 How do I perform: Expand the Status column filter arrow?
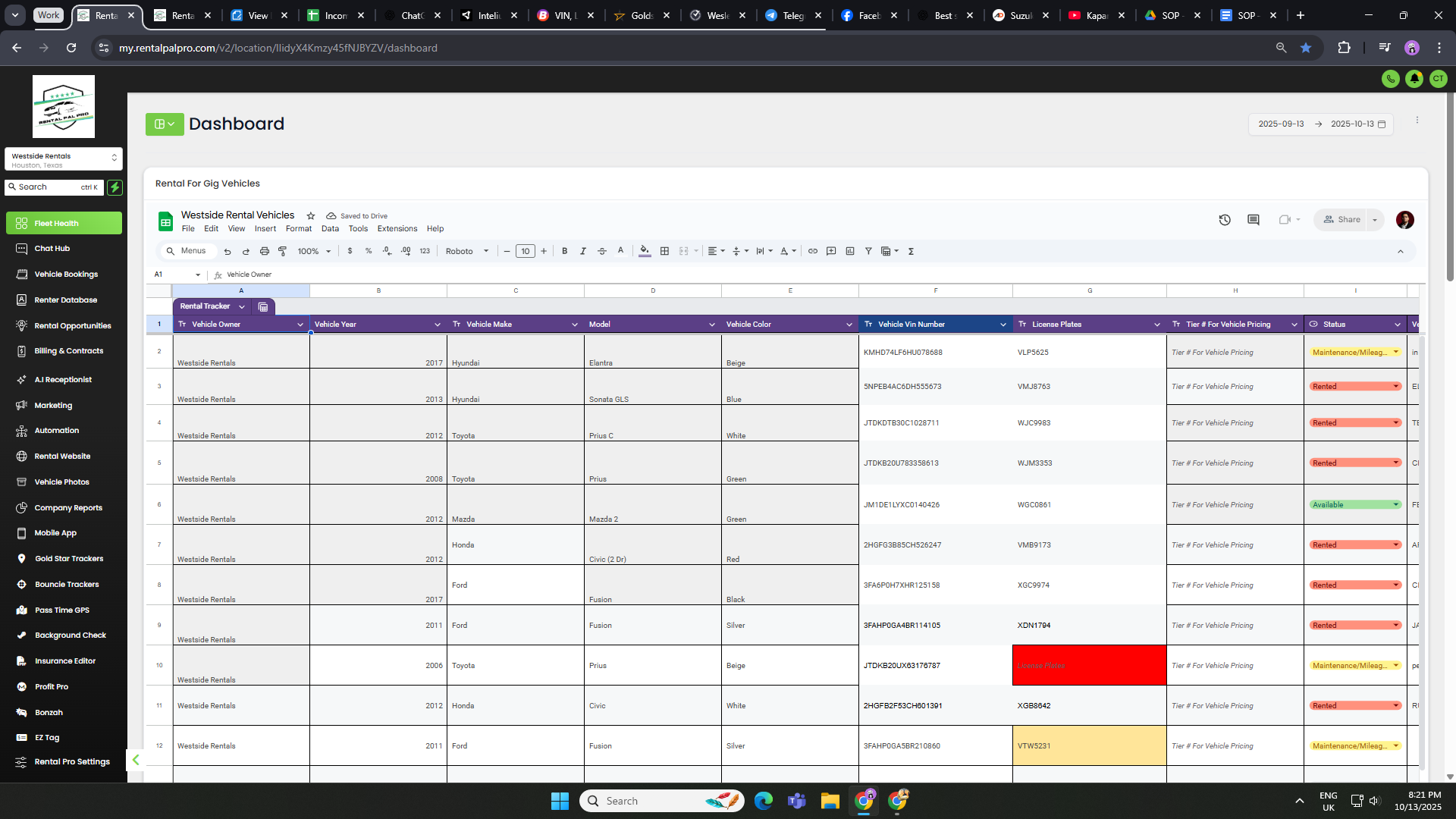point(1398,325)
